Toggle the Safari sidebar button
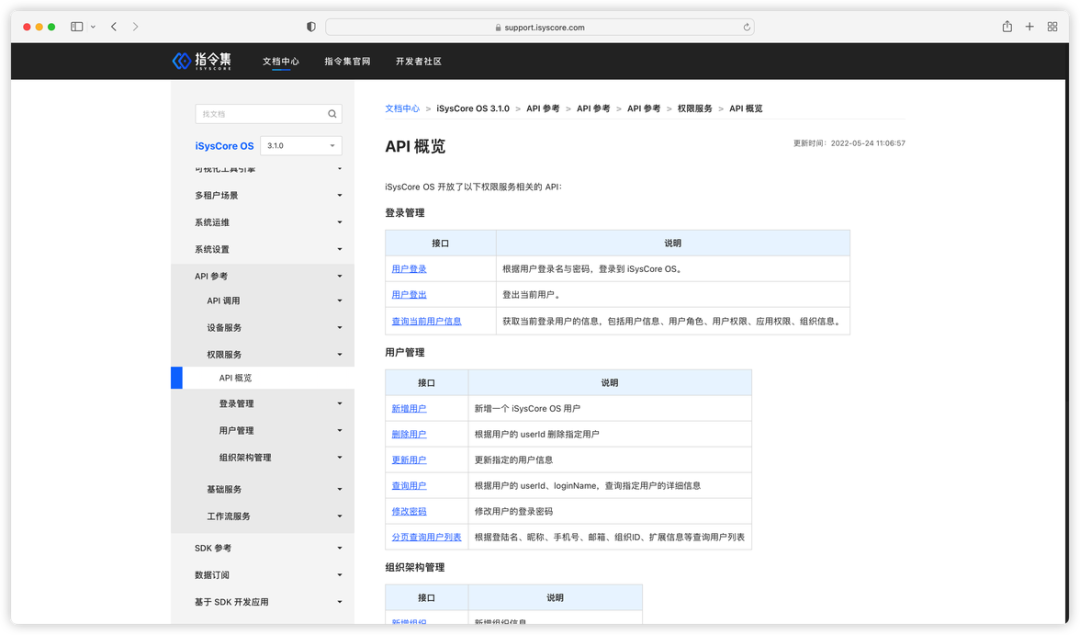Viewport: 1080px width, 635px height. [x=77, y=27]
